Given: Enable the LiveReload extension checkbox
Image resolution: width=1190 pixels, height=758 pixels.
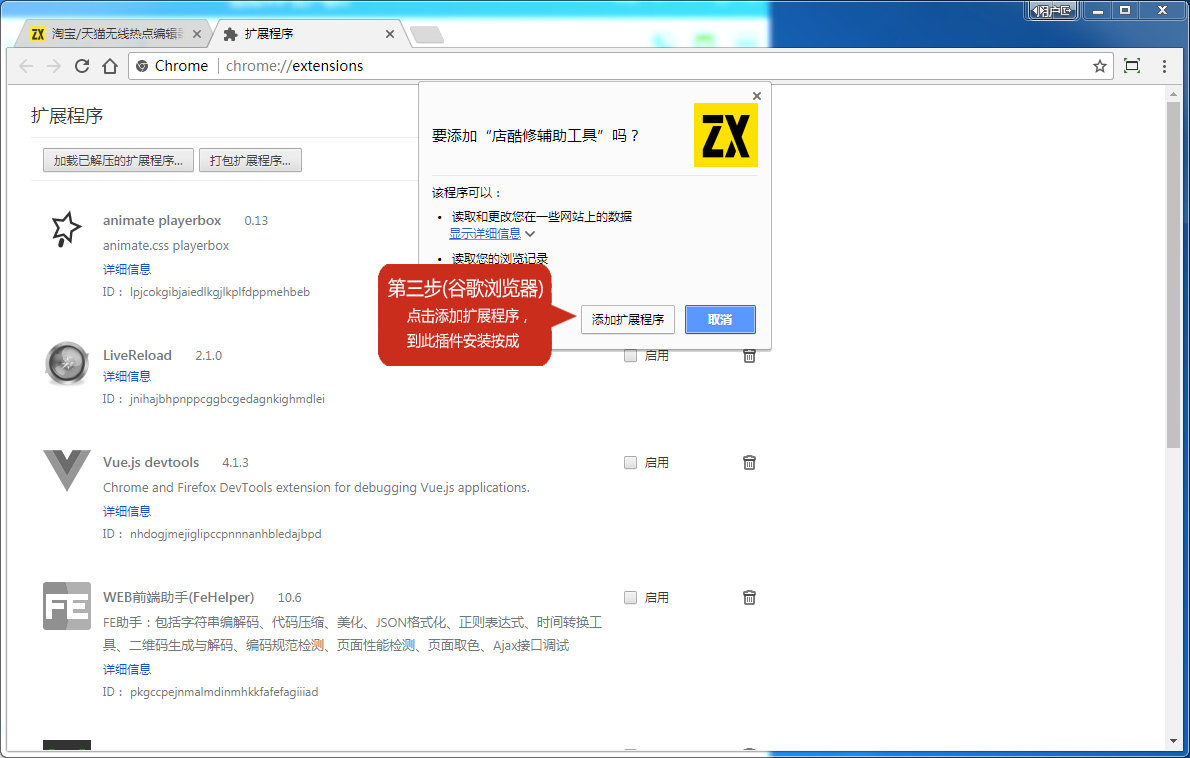Looking at the screenshot, I should [630, 355].
